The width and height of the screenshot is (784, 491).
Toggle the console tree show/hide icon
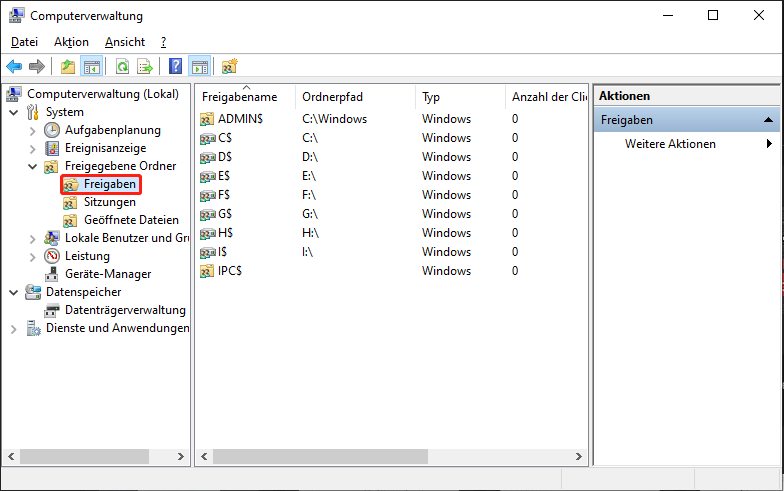pos(91,67)
